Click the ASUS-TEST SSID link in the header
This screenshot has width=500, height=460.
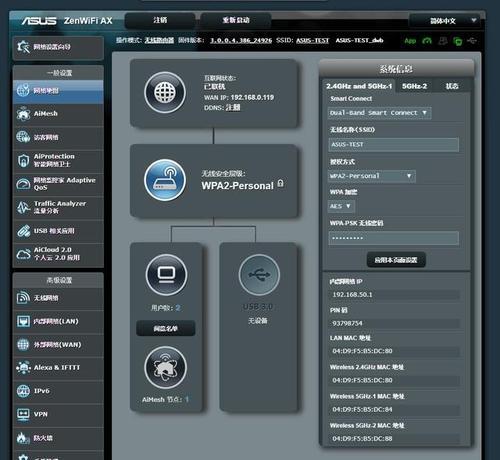312,41
